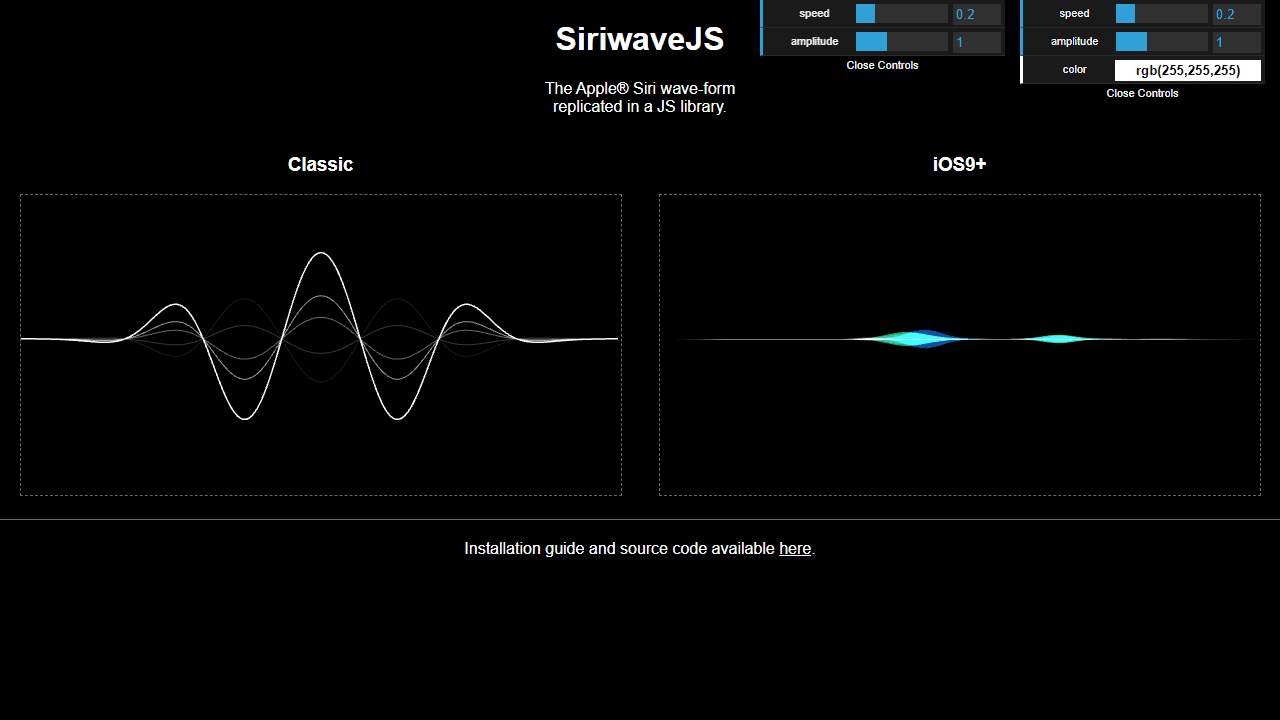The image size is (1280, 720).
Task: Click the iOS9 panel amplitude value field
Action: click(x=1237, y=42)
